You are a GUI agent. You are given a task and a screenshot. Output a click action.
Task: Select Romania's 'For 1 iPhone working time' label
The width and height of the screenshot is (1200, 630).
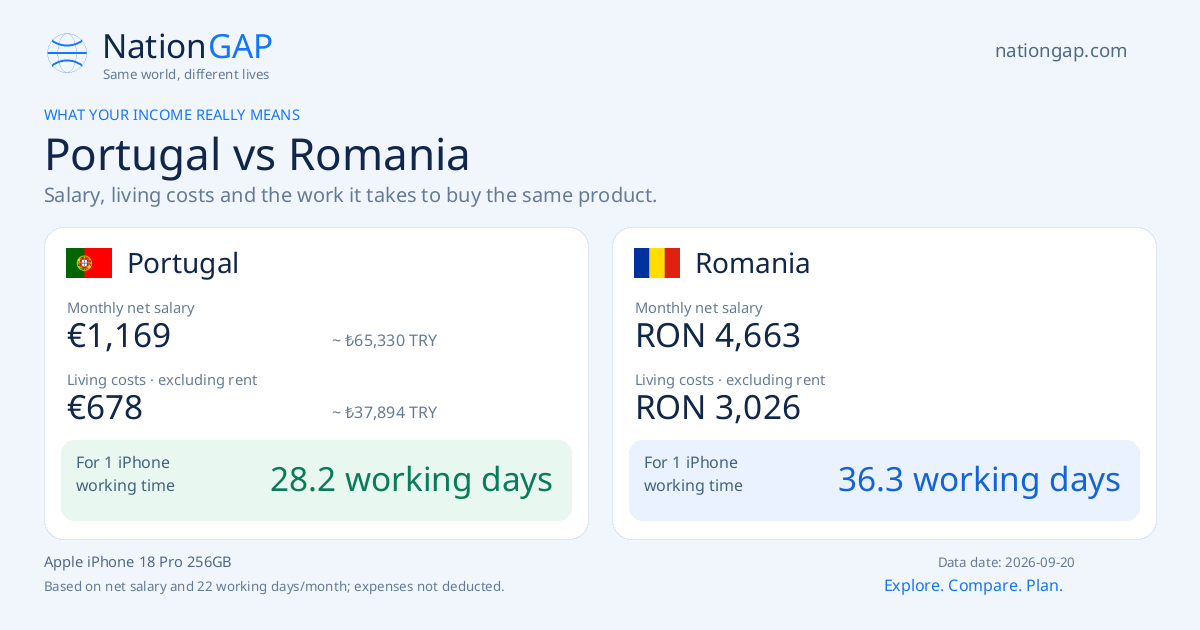(x=693, y=474)
